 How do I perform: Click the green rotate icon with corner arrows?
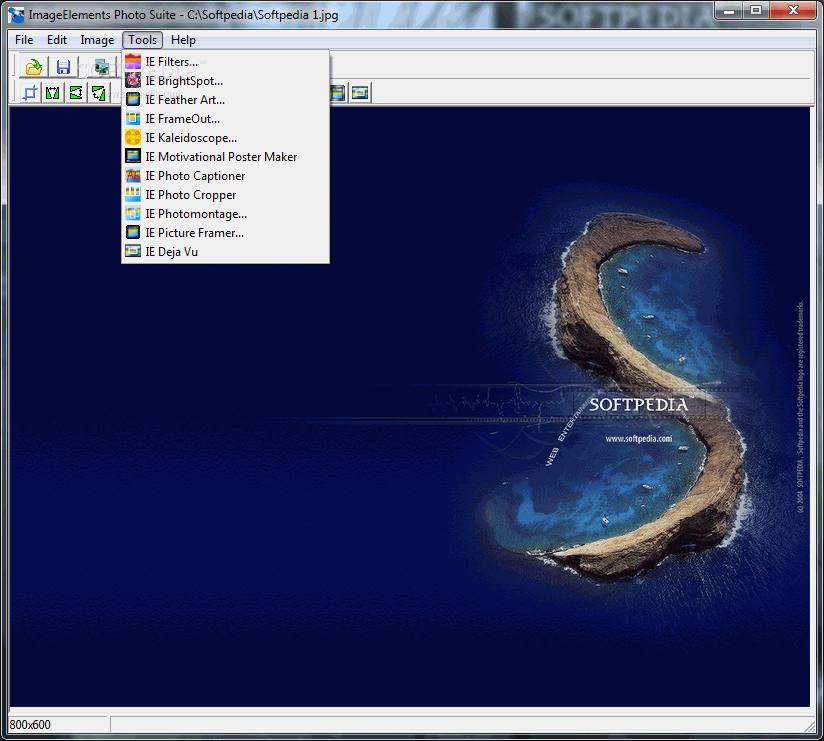click(x=99, y=94)
